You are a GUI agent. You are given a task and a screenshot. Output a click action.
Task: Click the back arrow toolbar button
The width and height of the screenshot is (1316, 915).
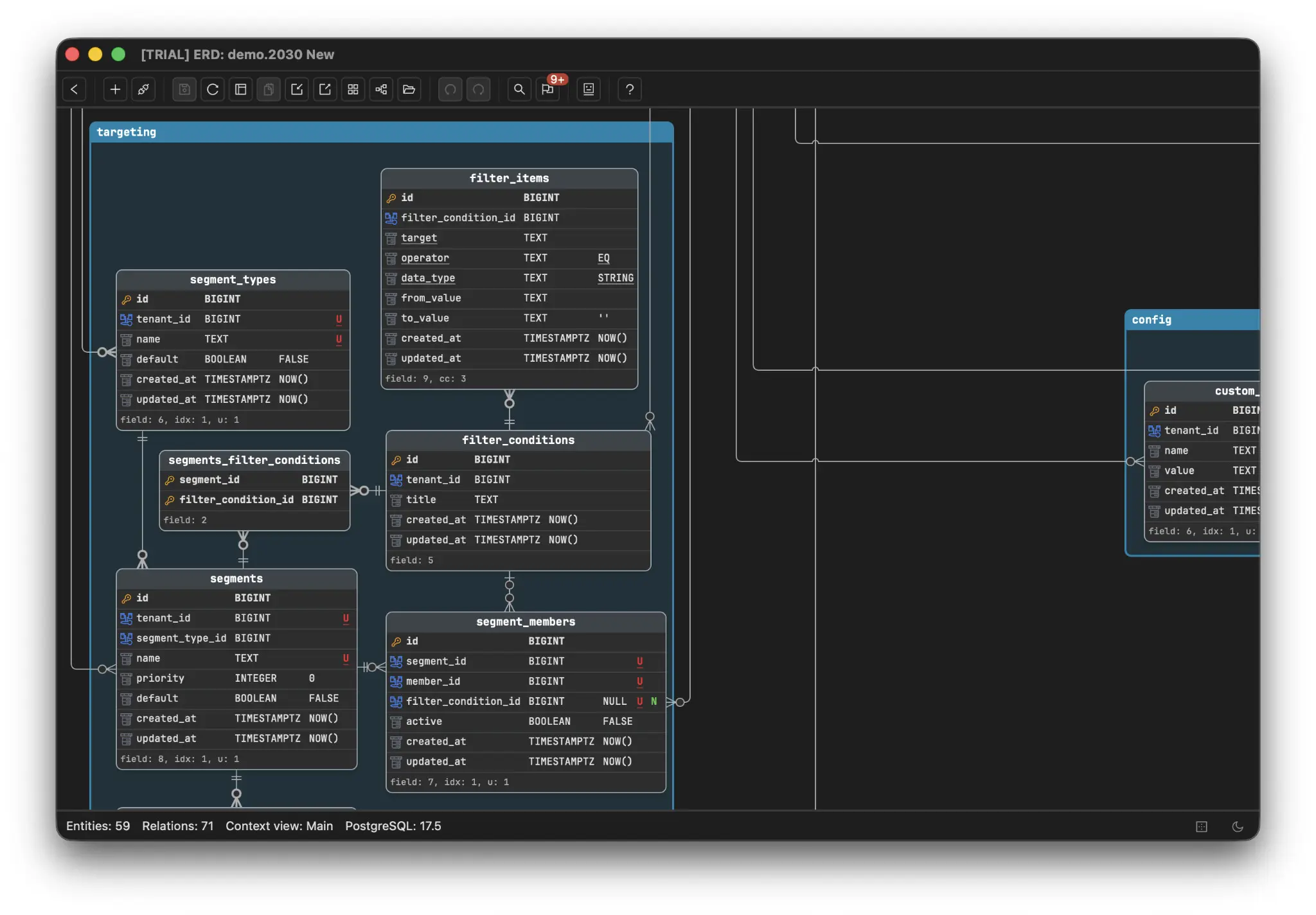75,89
